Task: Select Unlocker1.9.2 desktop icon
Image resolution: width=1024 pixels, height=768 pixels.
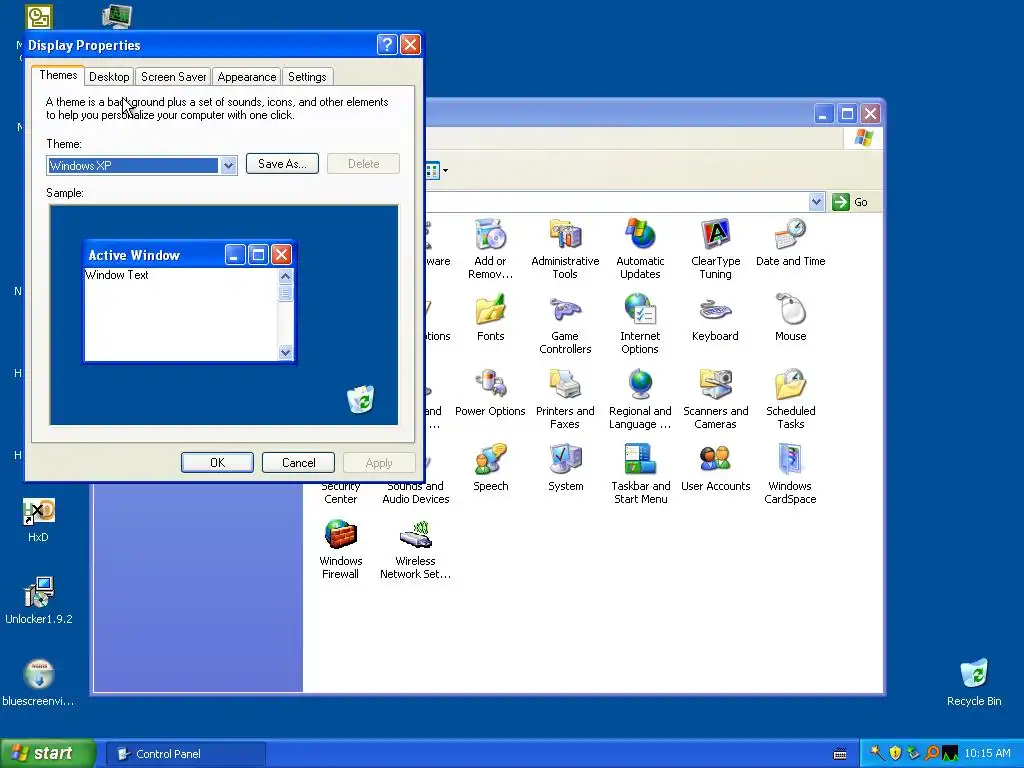Action: [x=39, y=592]
